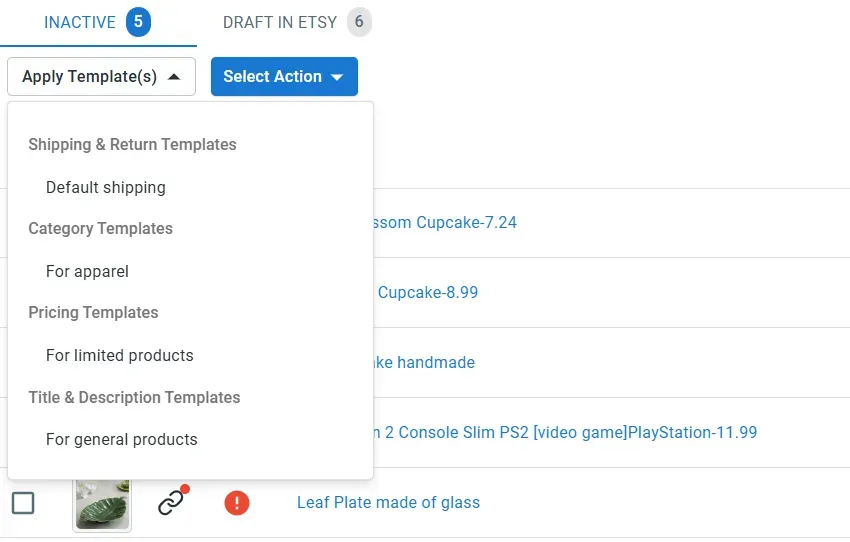Open the Cupcake-8.99 listing link
The height and width of the screenshot is (542, 850).
click(428, 293)
